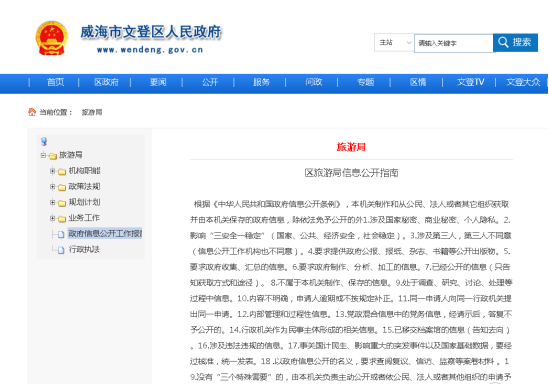Select 政策法规 in the tree

pyautogui.click(x=84, y=186)
